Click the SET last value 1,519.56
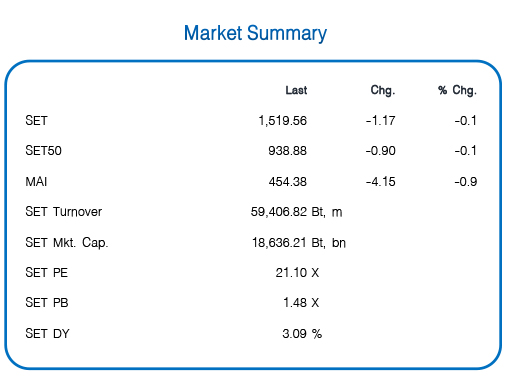 point(282,121)
